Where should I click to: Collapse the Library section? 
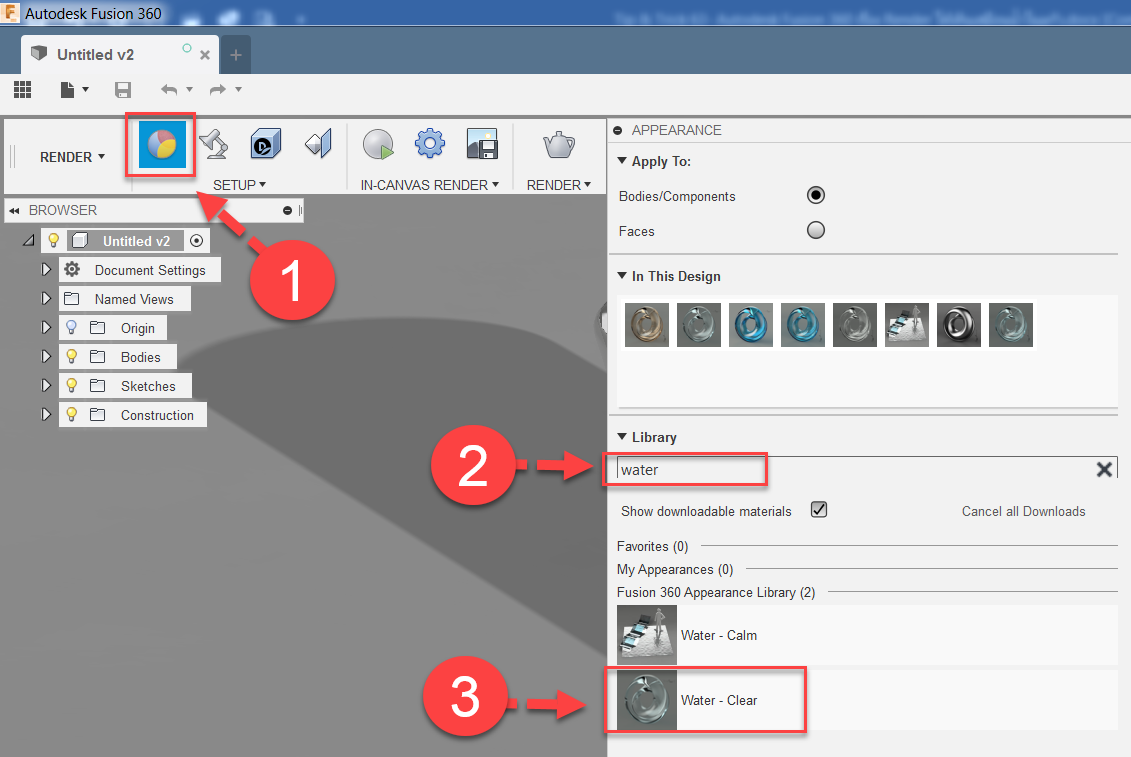click(x=623, y=437)
